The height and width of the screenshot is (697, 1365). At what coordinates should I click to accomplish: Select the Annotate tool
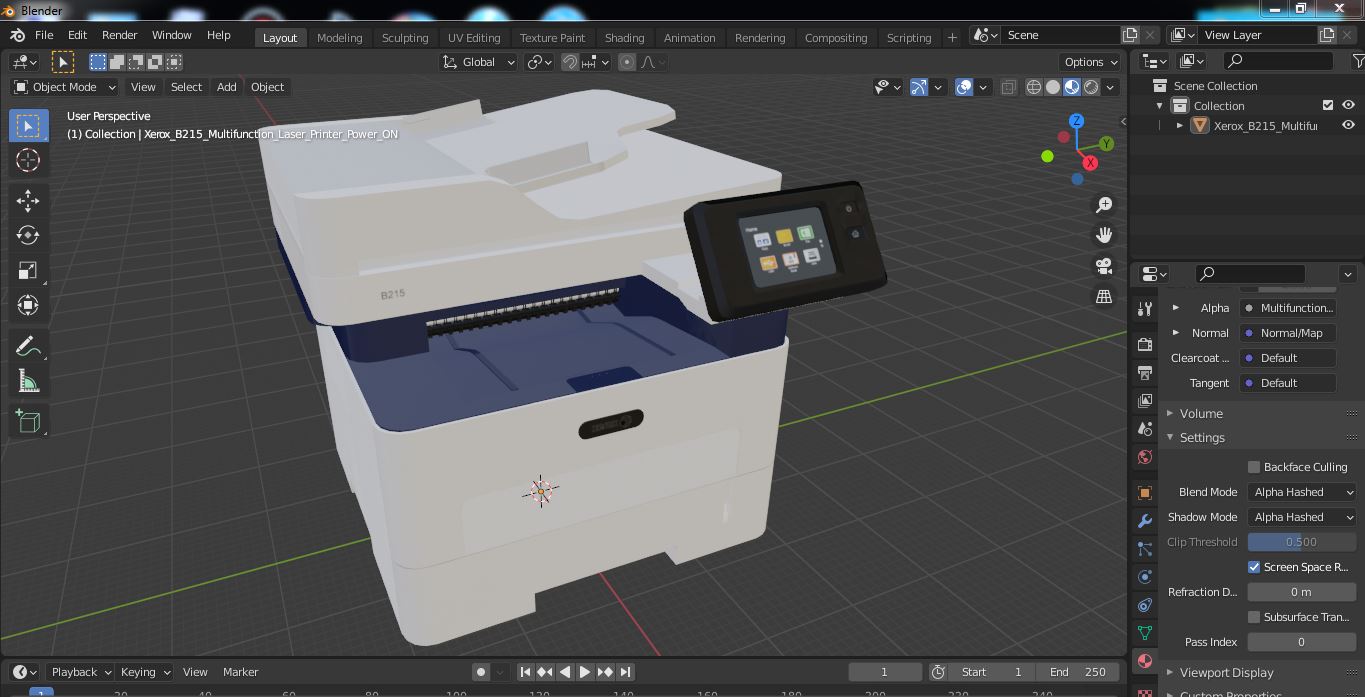28,346
